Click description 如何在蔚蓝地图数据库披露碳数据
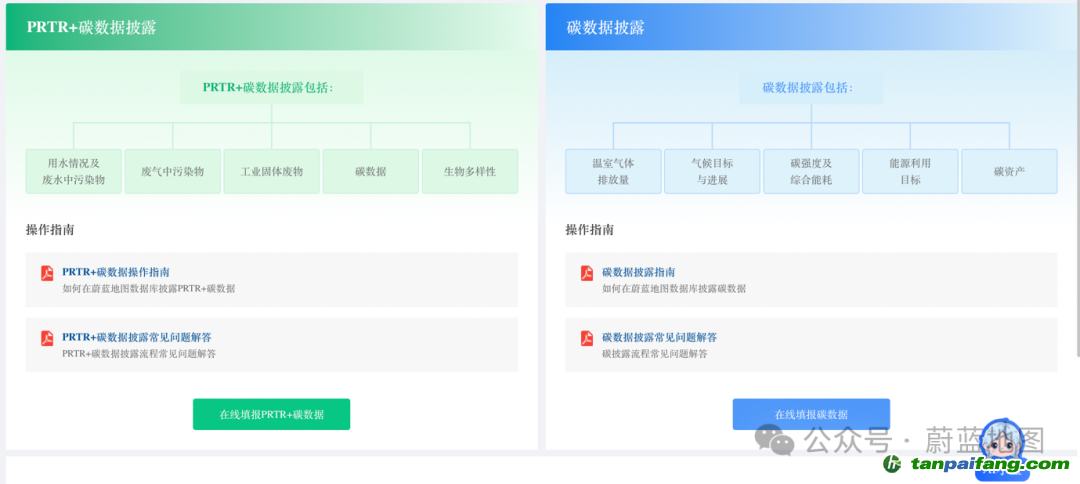This screenshot has width=1080, height=484. coord(674,288)
